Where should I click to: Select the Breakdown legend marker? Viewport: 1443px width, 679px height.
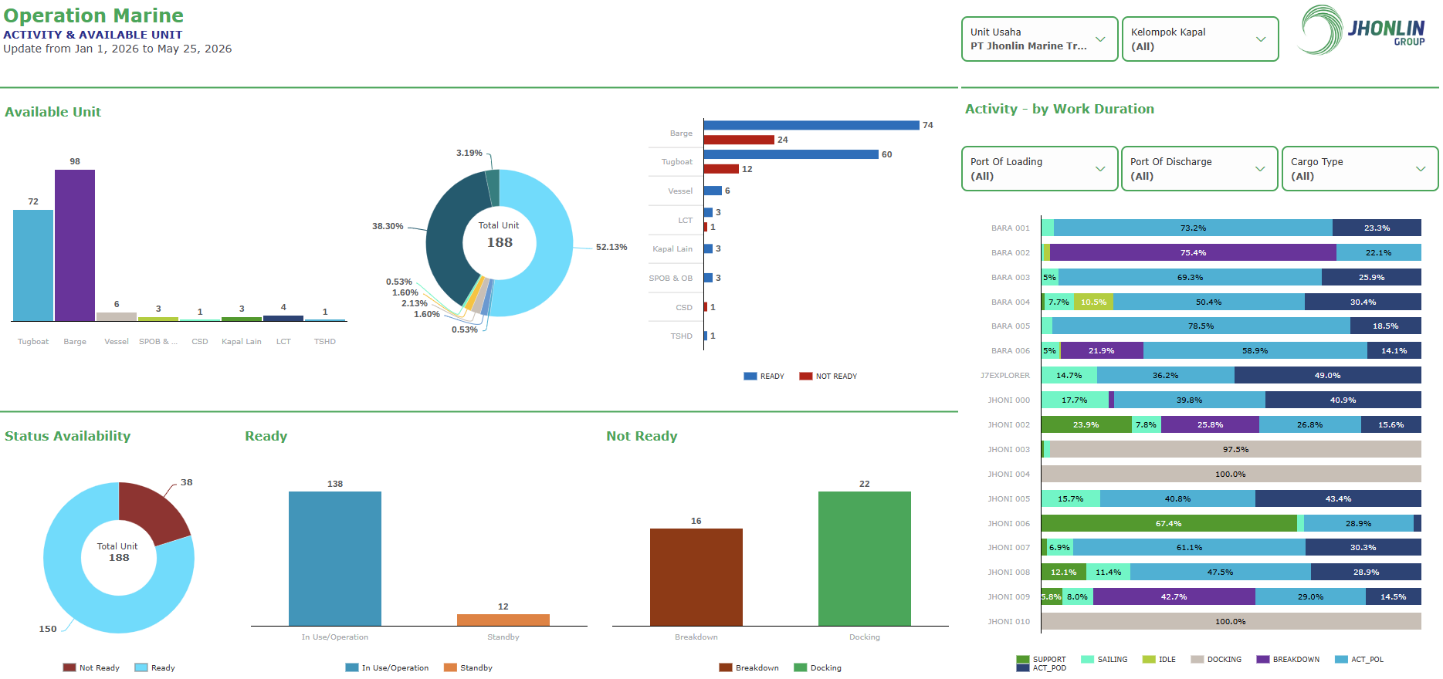click(726, 667)
